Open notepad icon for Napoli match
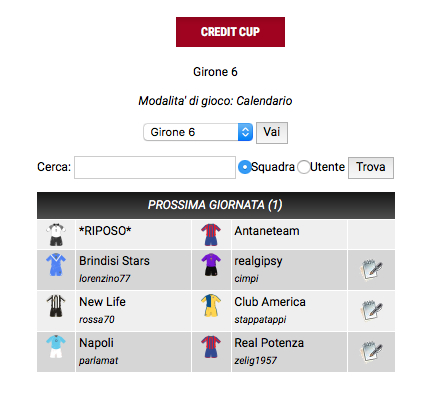Image resolution: width=445 pixels, height=395 pixels. (371, 352)
